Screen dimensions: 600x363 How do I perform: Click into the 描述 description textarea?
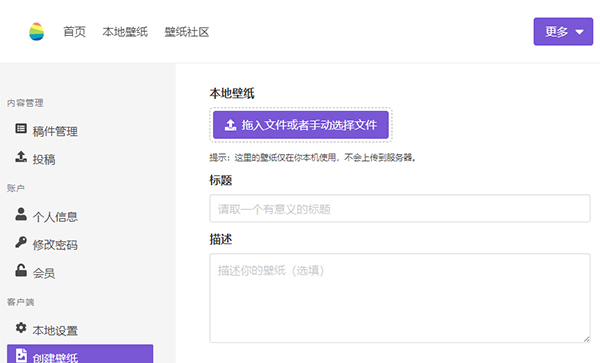[400, 298]
